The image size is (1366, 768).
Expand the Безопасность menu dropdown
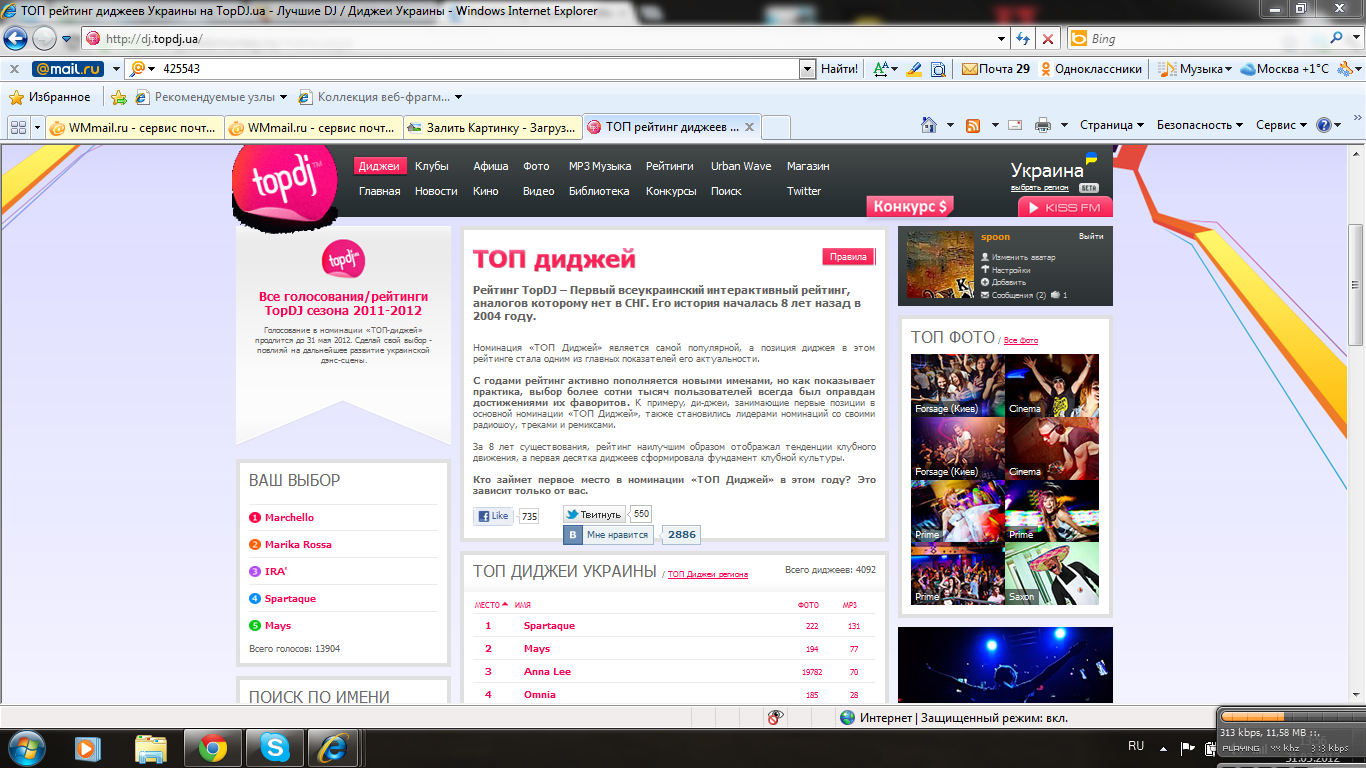click(1200, 125)
